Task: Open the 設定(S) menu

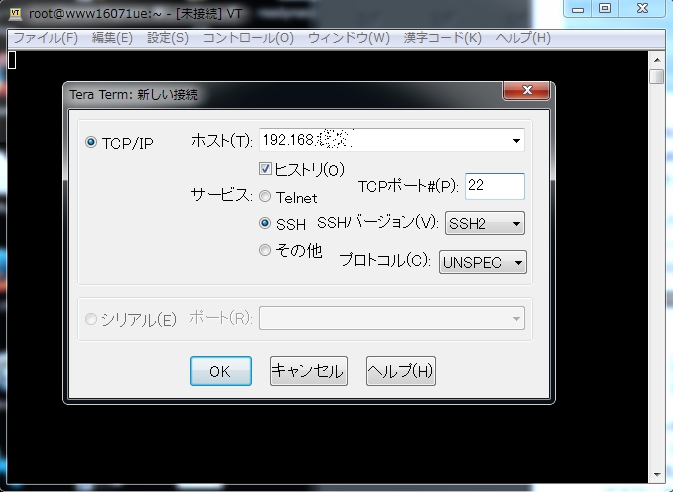Action: [168, 38]
